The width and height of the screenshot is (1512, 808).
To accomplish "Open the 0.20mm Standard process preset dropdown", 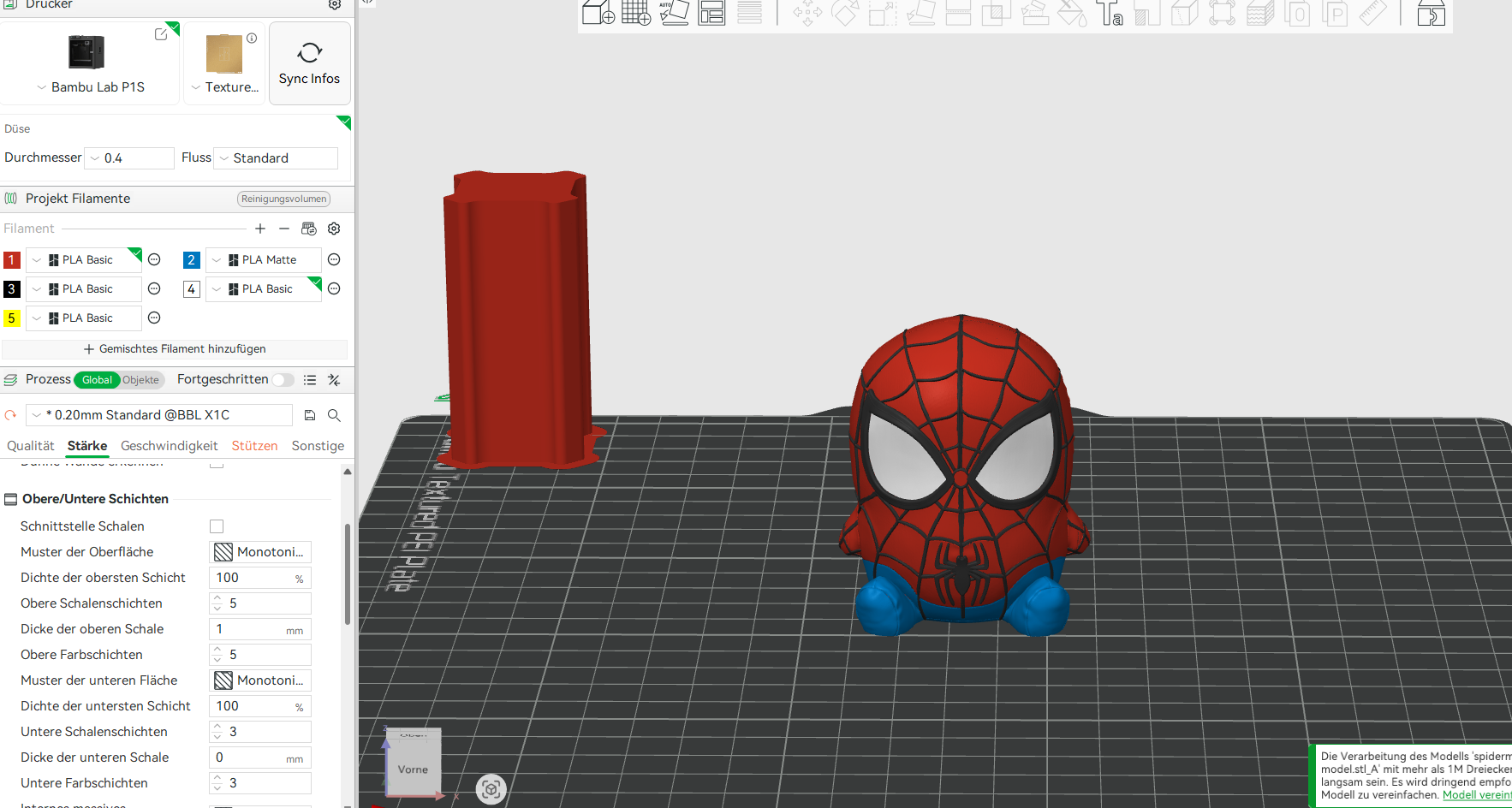I will 159,415.
